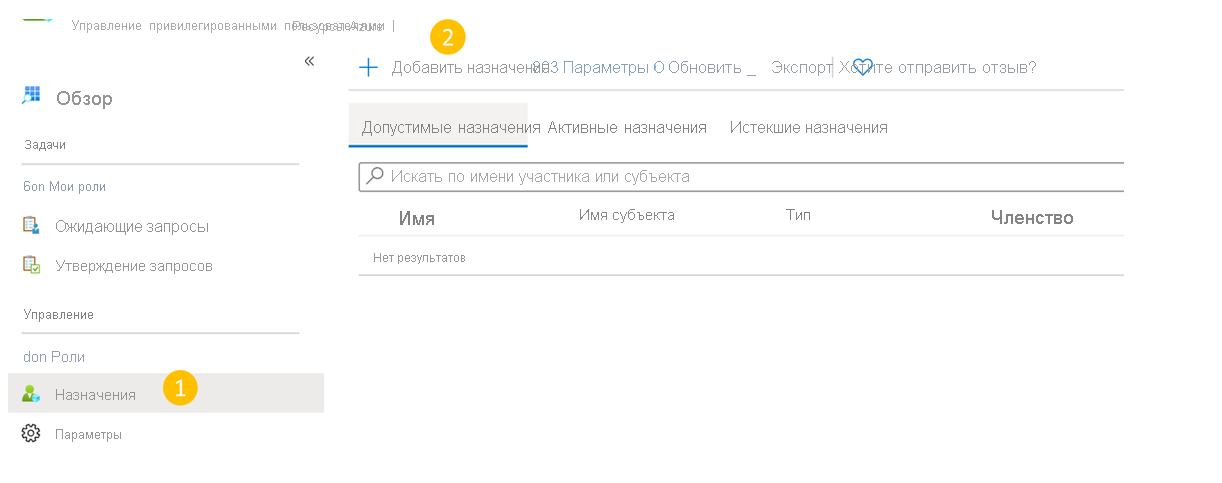Click the Нет результатов text
This screenshot has width=1222, height=483.
click(x=419, y=257)
